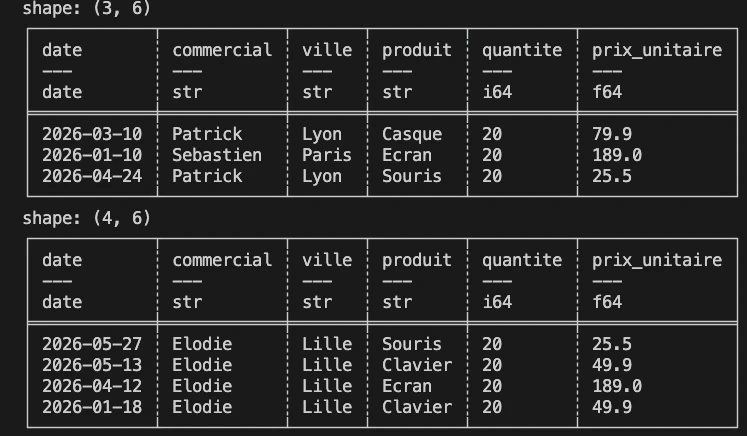This screenshot has height=436, width=747.
Task: Select the 'ville' header in the second table
Action: pos(327,260)
